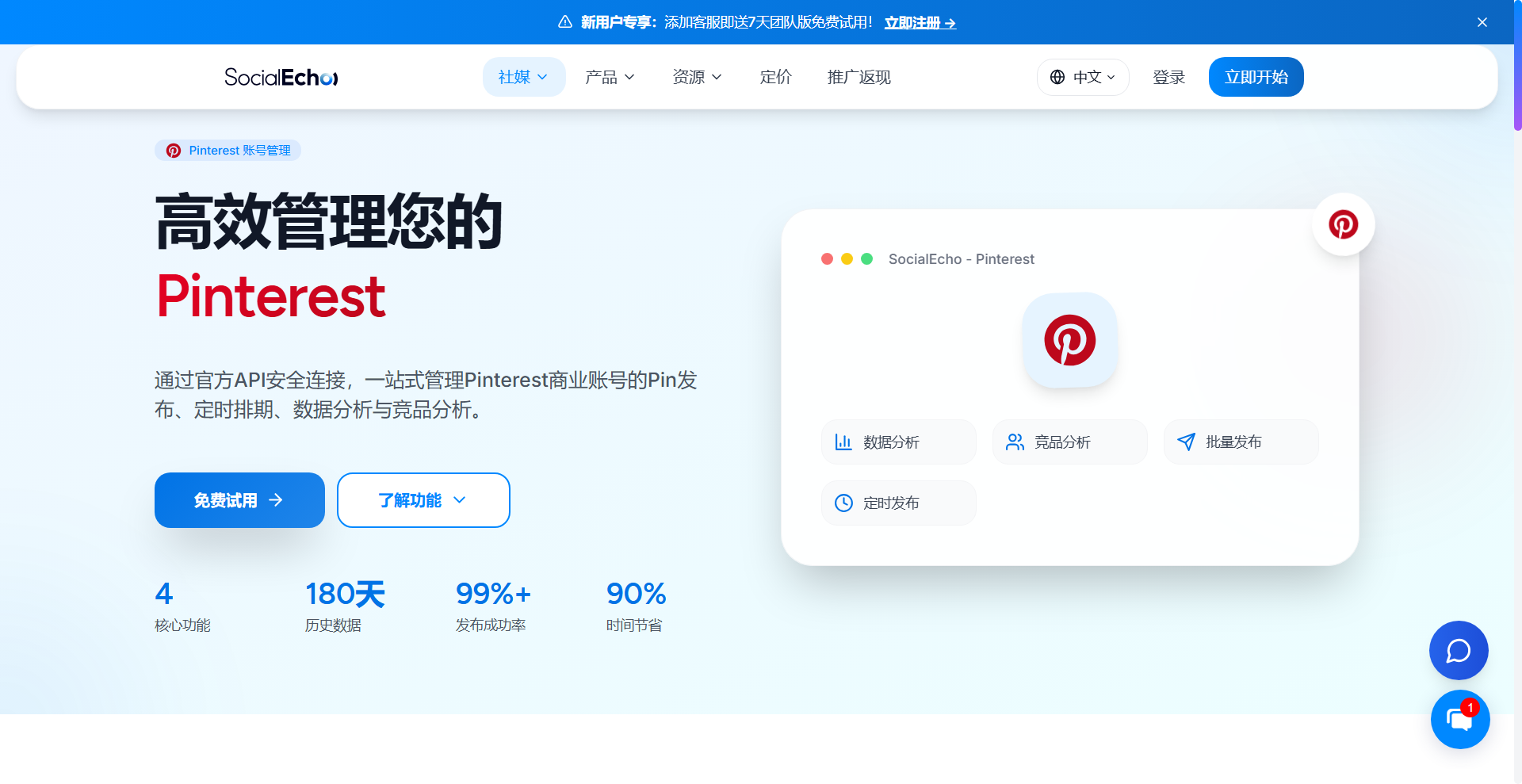Viewport: 1522px width, 784px height.
Task: Click the 定时发布 feature card
Action: click(899, 503)
